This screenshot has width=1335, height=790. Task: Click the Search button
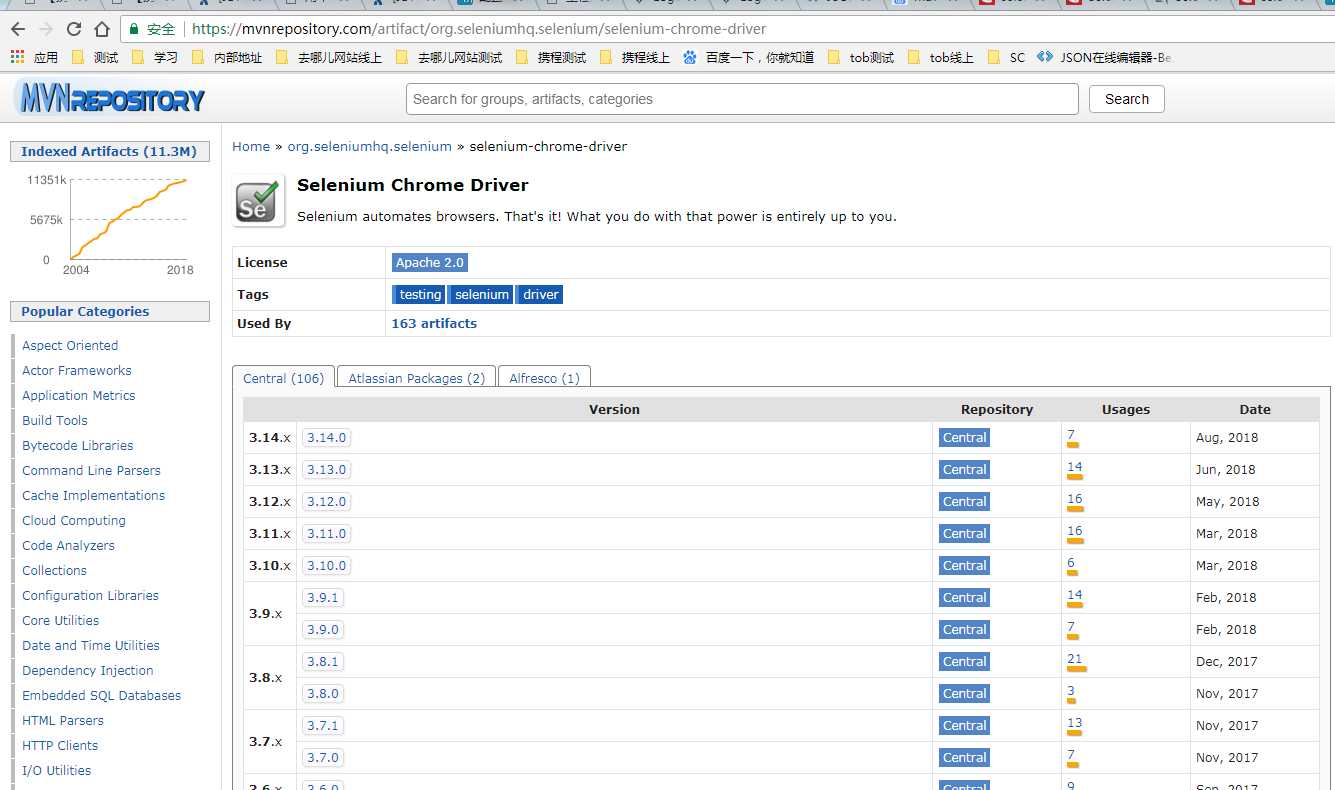(1127, 99)
